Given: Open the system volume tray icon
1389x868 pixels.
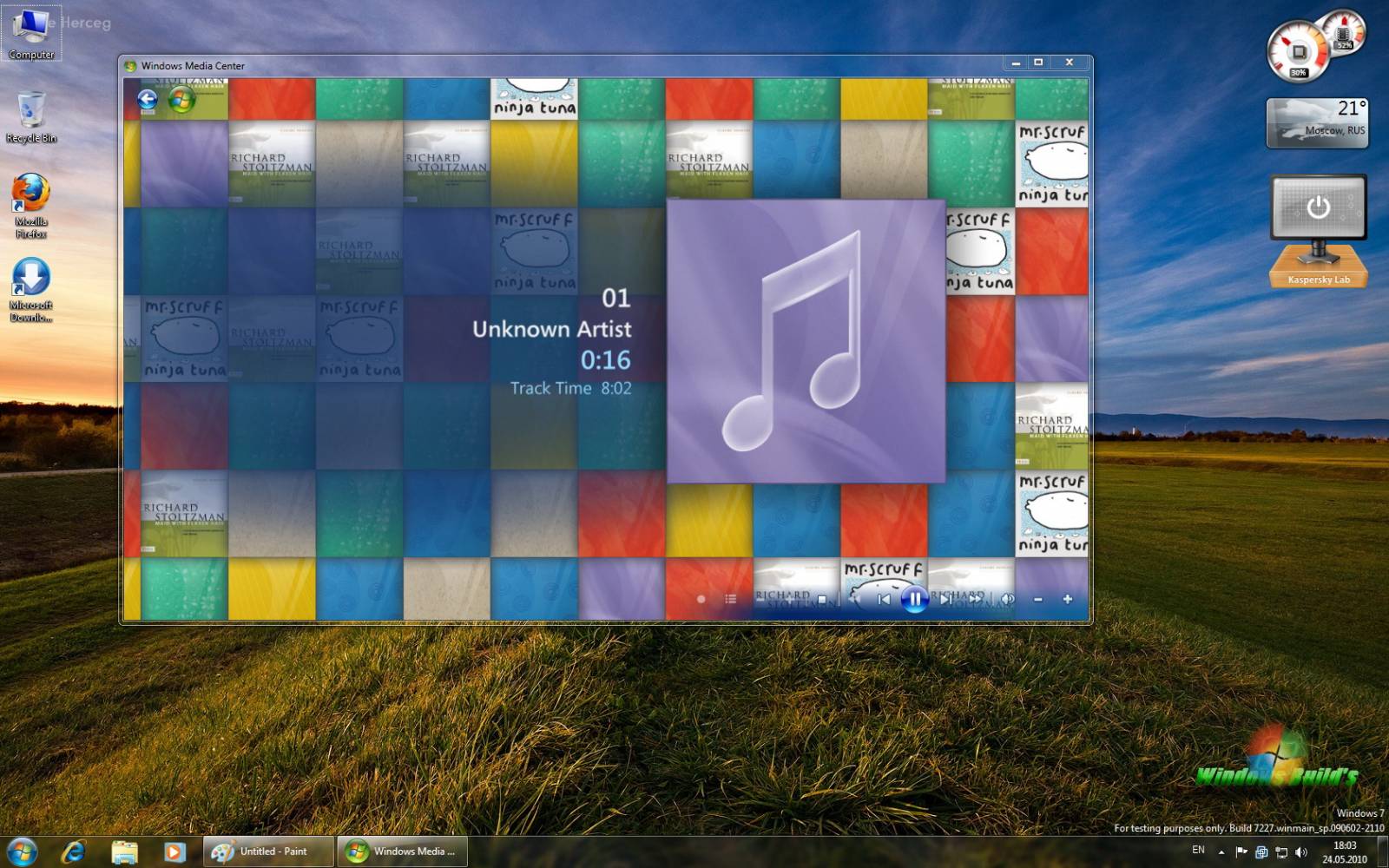Looking at the screenshot, I should point(1301,852).
